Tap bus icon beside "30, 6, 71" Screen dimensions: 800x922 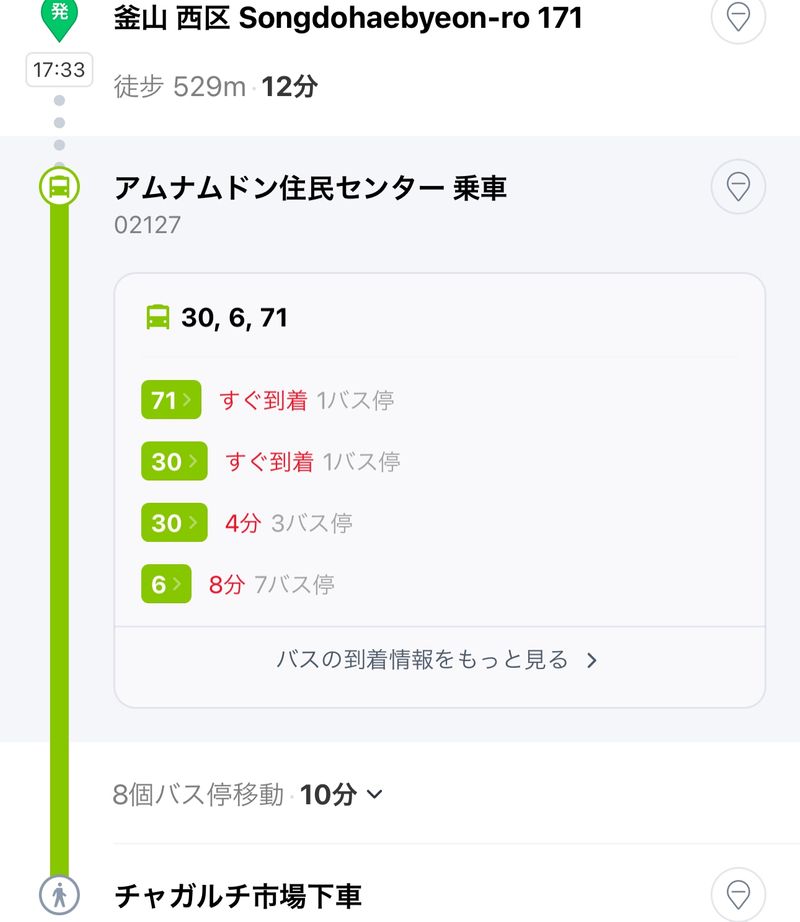(158, 318)
